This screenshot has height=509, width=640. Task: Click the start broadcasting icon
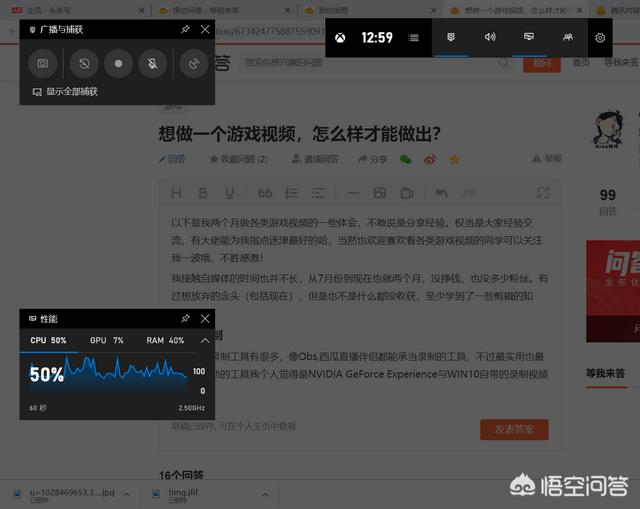tap(193, 63)
